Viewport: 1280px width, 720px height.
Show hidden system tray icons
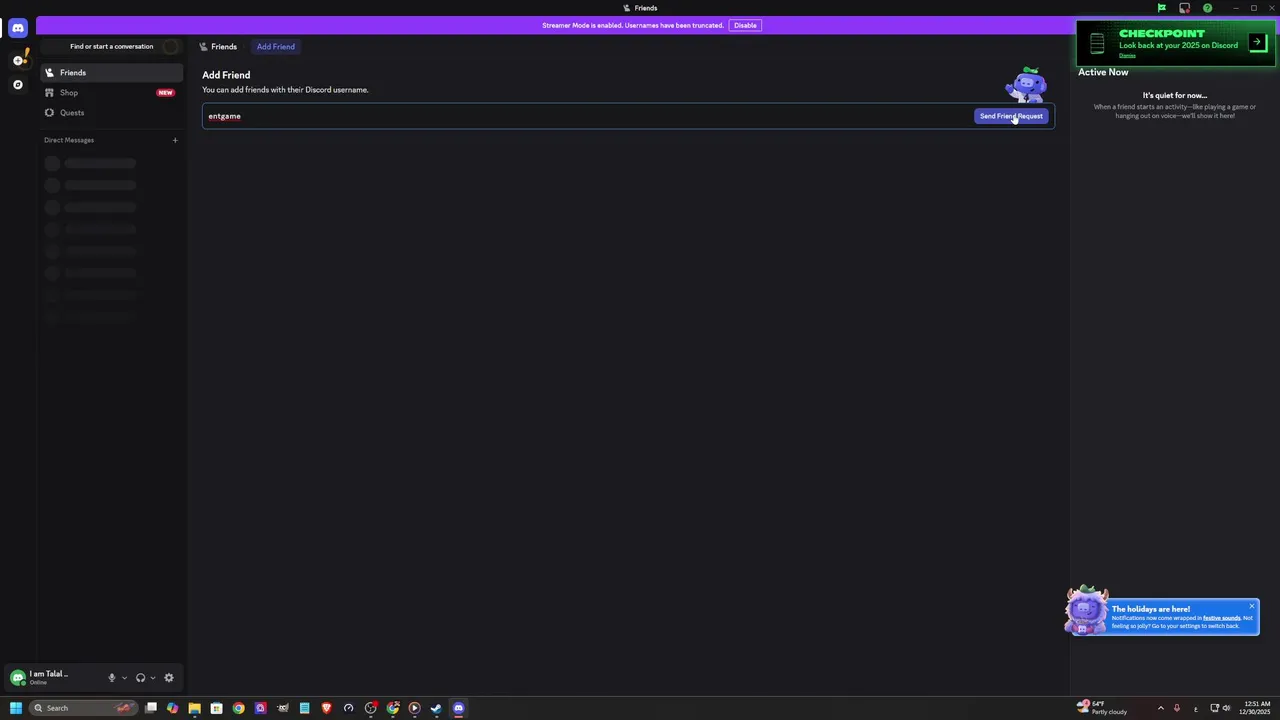(x=1160, y=708)
